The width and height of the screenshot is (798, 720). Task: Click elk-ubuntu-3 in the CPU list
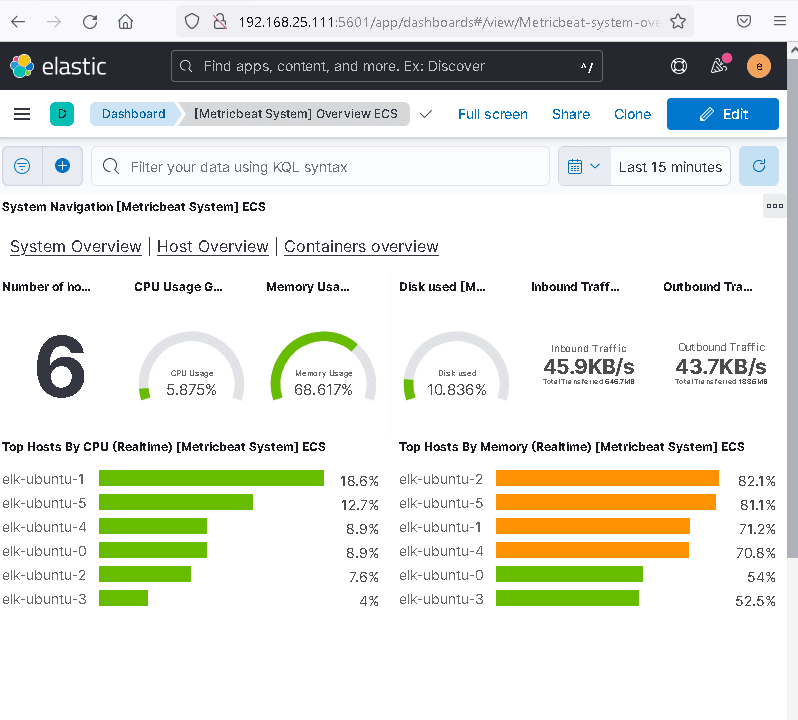[x=44, y=599]
